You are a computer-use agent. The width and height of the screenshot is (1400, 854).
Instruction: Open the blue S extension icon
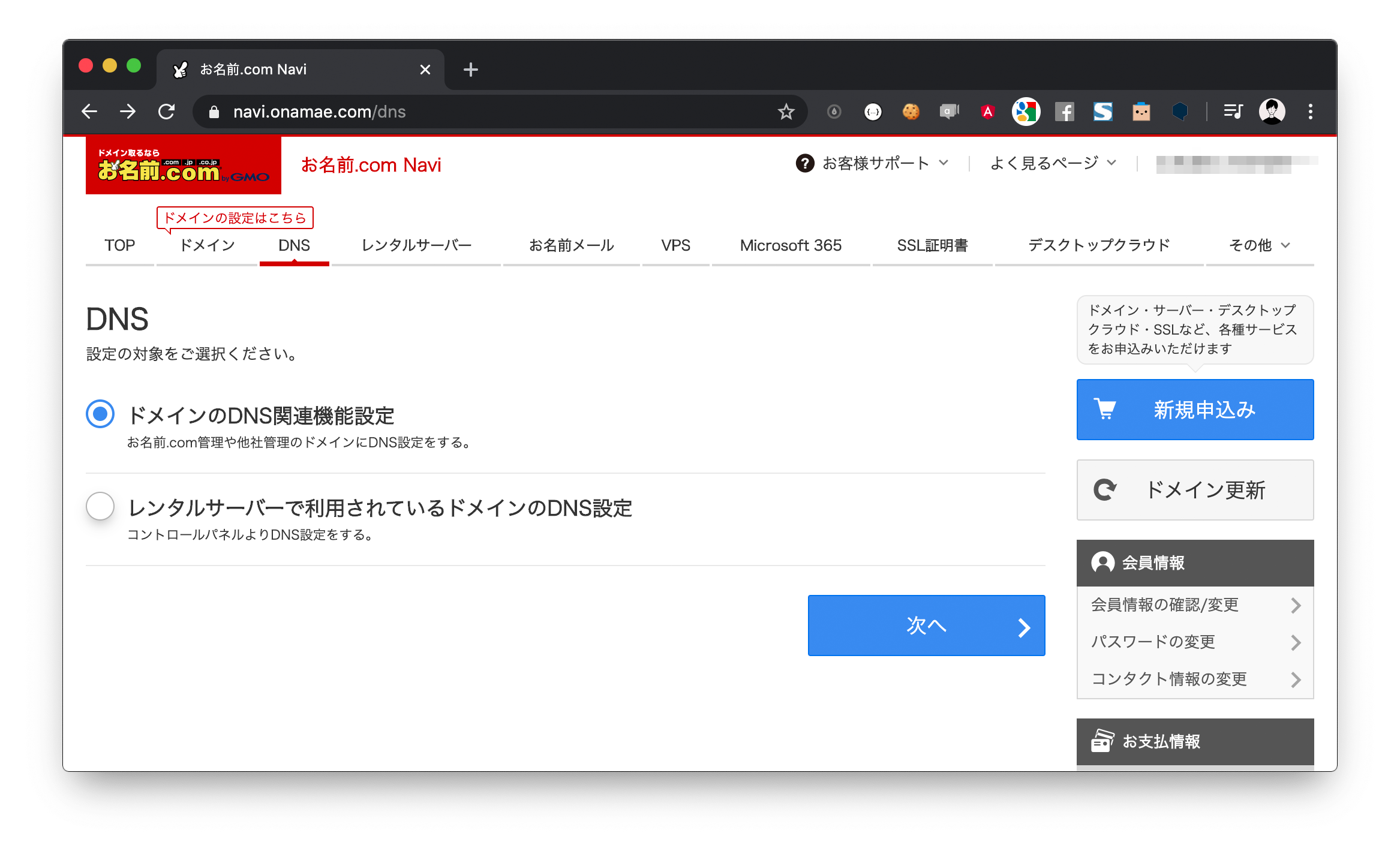(1102, 112)
